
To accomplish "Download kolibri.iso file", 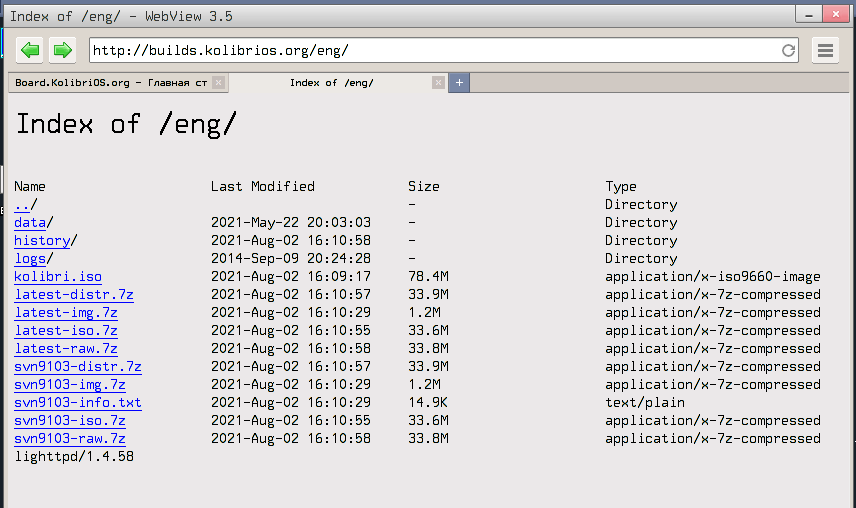I will pos(58,277).
